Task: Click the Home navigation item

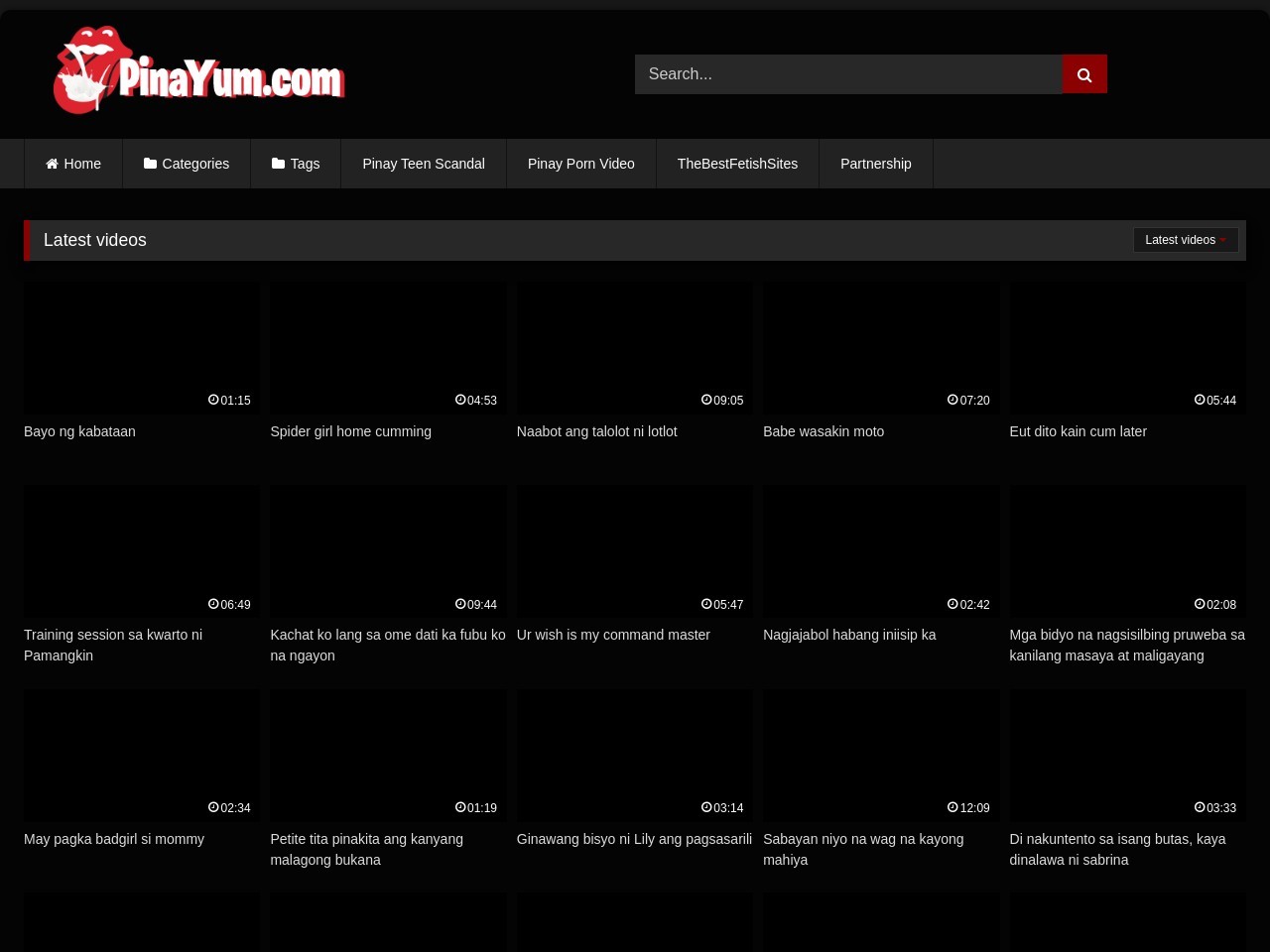Action: (72, 164)
